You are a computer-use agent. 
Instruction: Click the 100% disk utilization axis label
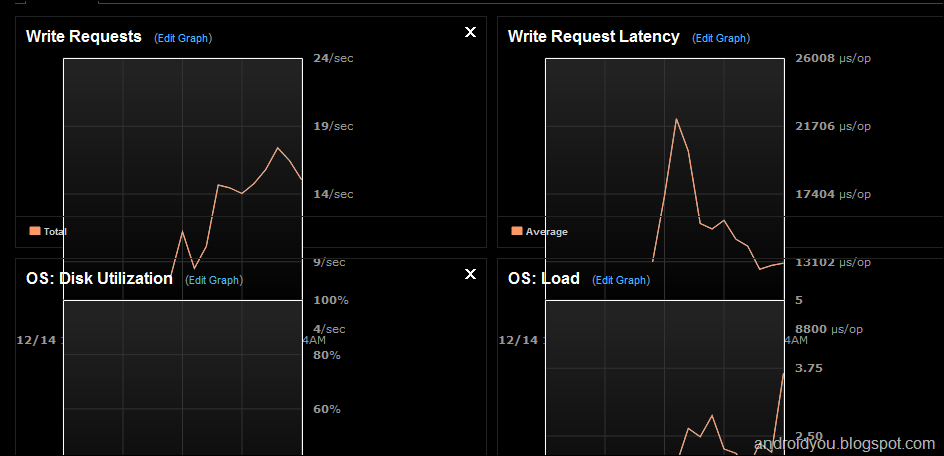click(x=331, y=300)
